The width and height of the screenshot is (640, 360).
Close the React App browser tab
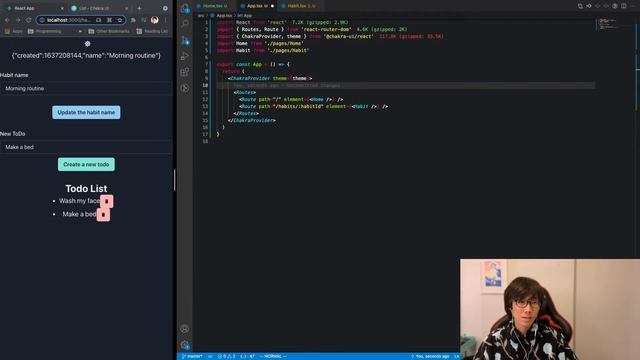62,8
